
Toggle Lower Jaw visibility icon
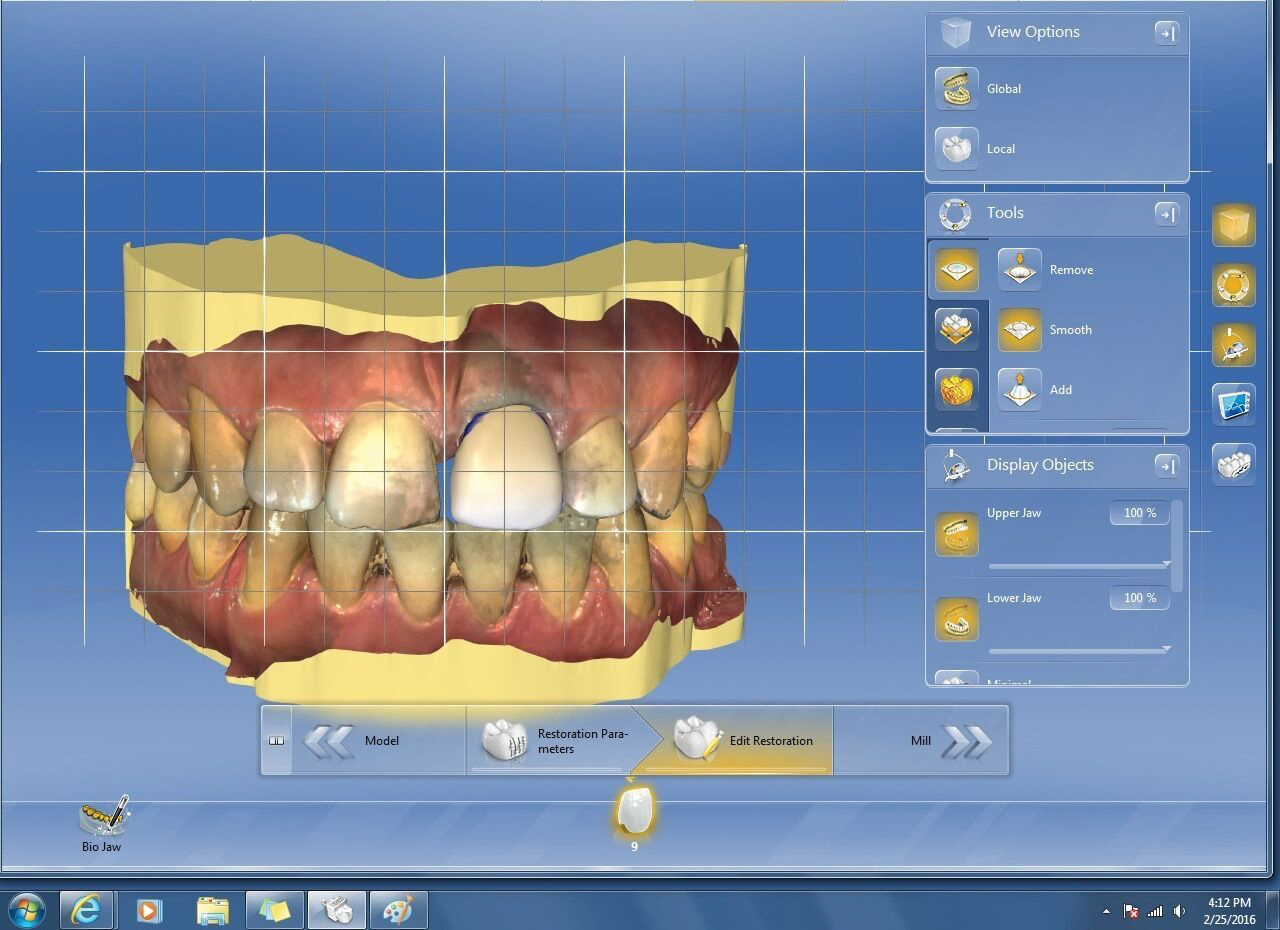(957, 619)
